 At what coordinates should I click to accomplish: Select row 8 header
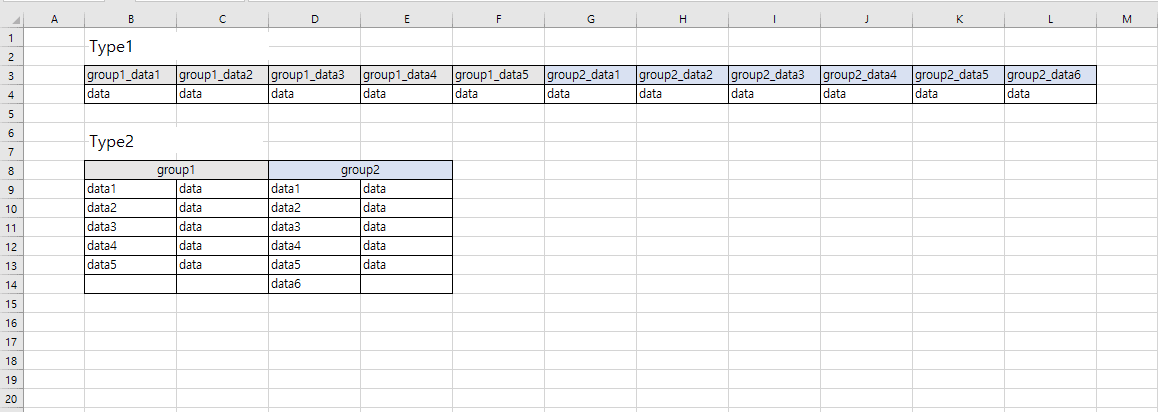(x=12, y=170)
